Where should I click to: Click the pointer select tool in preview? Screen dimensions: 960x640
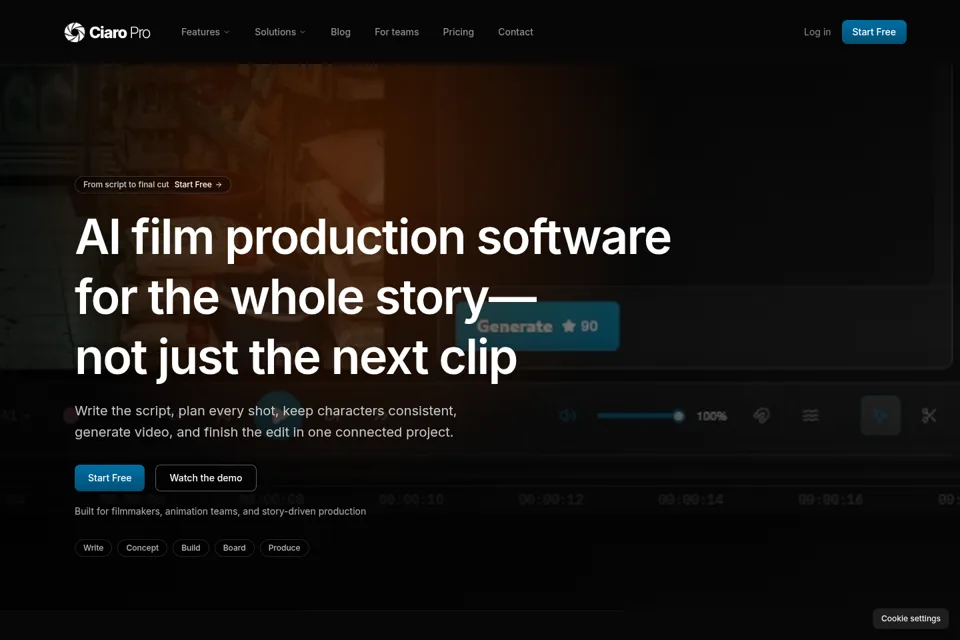[880, 416]
